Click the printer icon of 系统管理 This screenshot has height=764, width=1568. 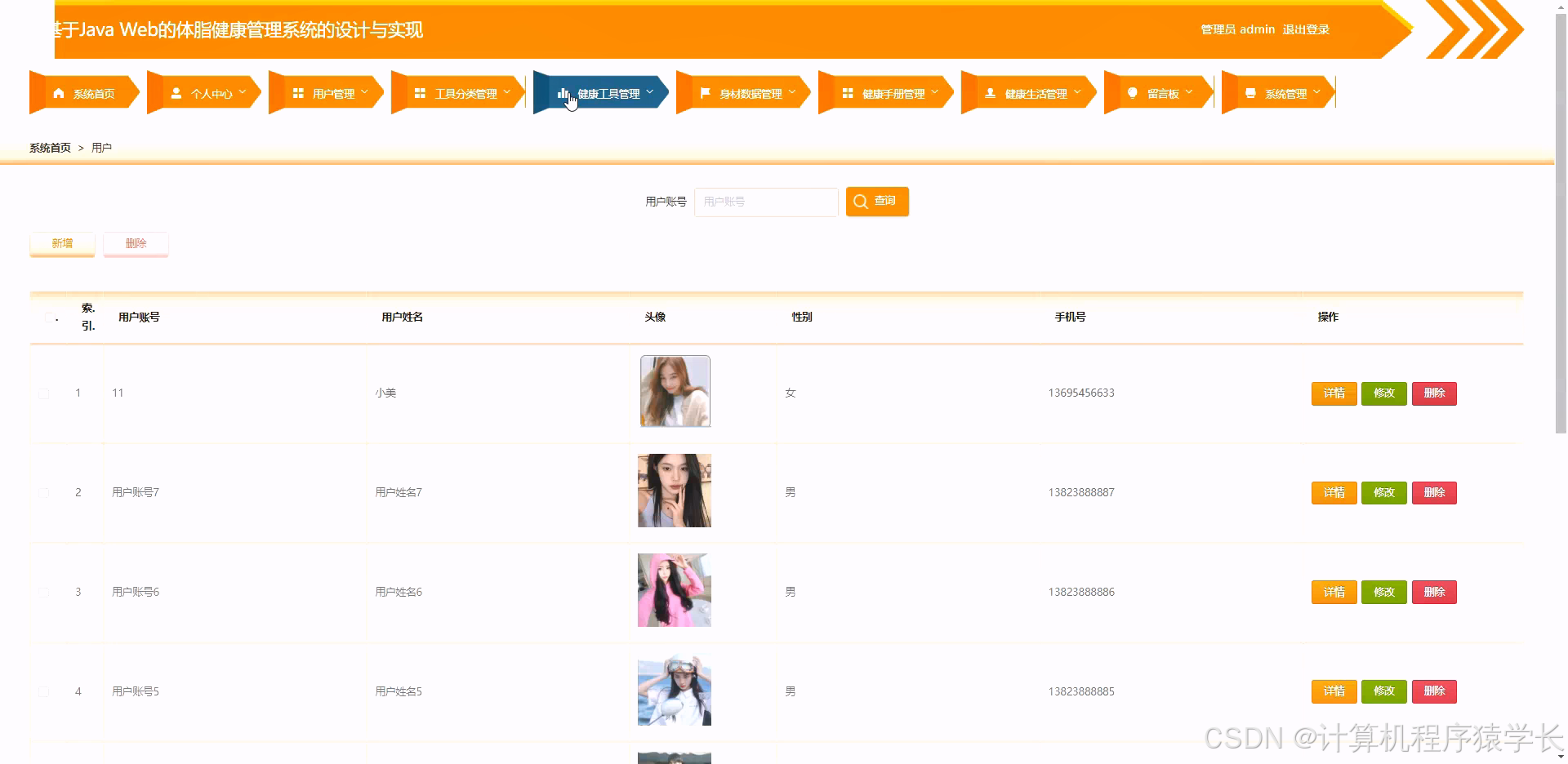[x=1250, y=93]
